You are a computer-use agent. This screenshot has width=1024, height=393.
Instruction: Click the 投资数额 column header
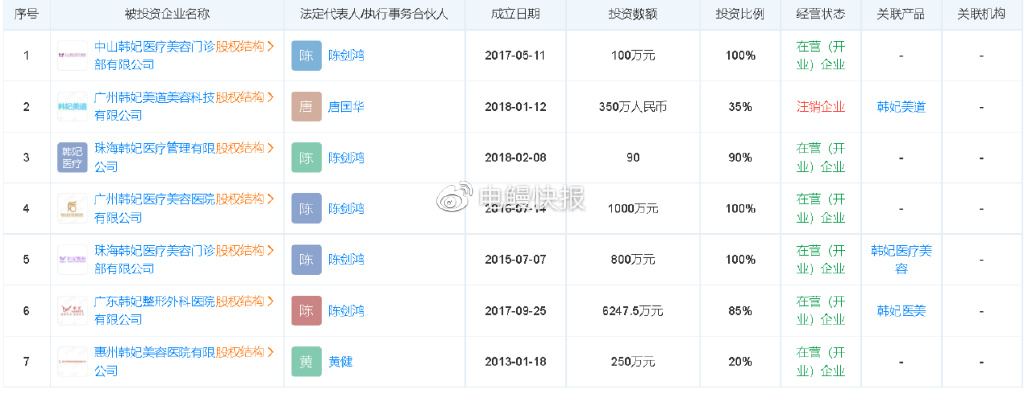click(x=633, y=14)
